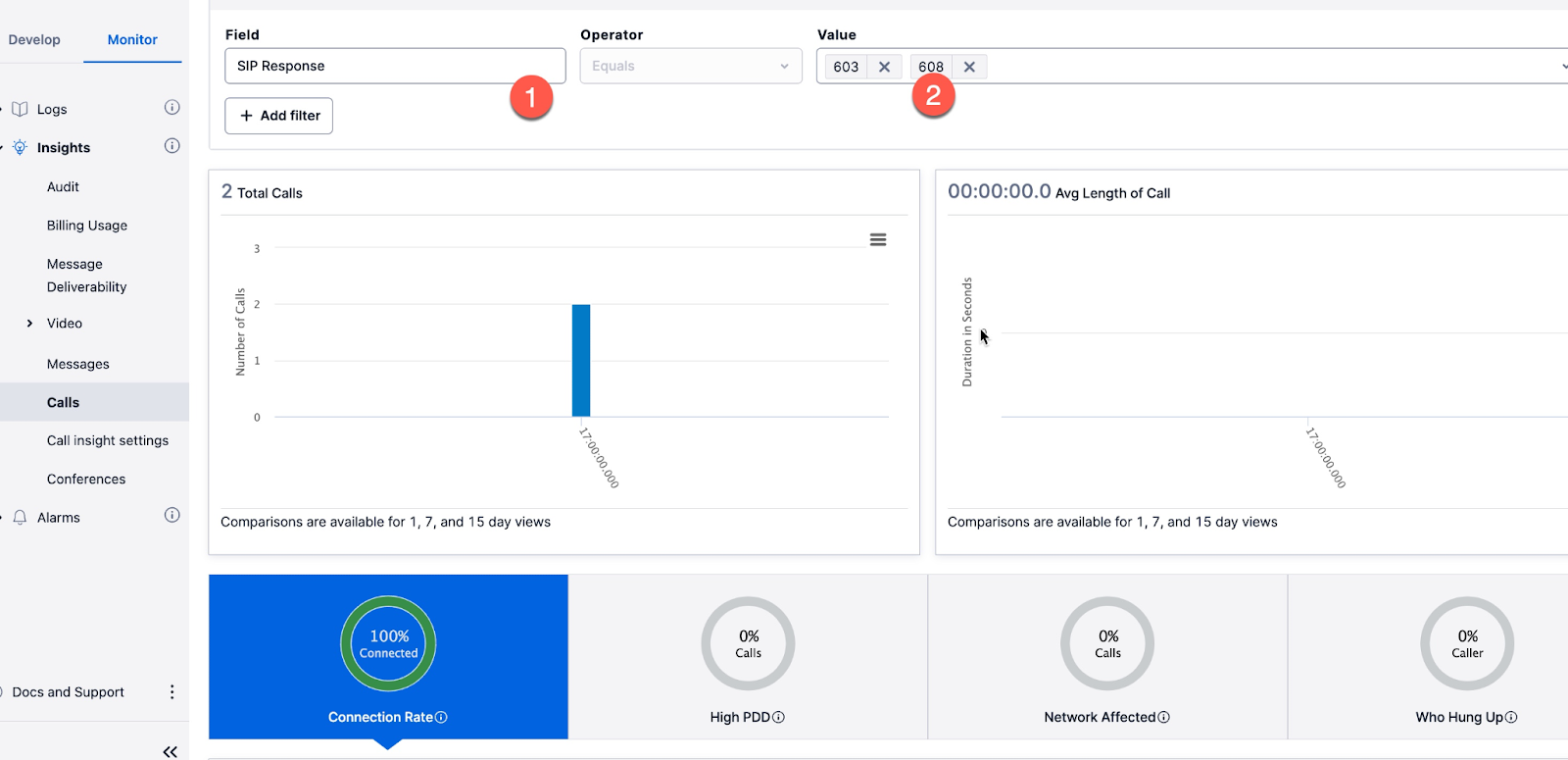Click the Alarms bell icon

point(20,517)
